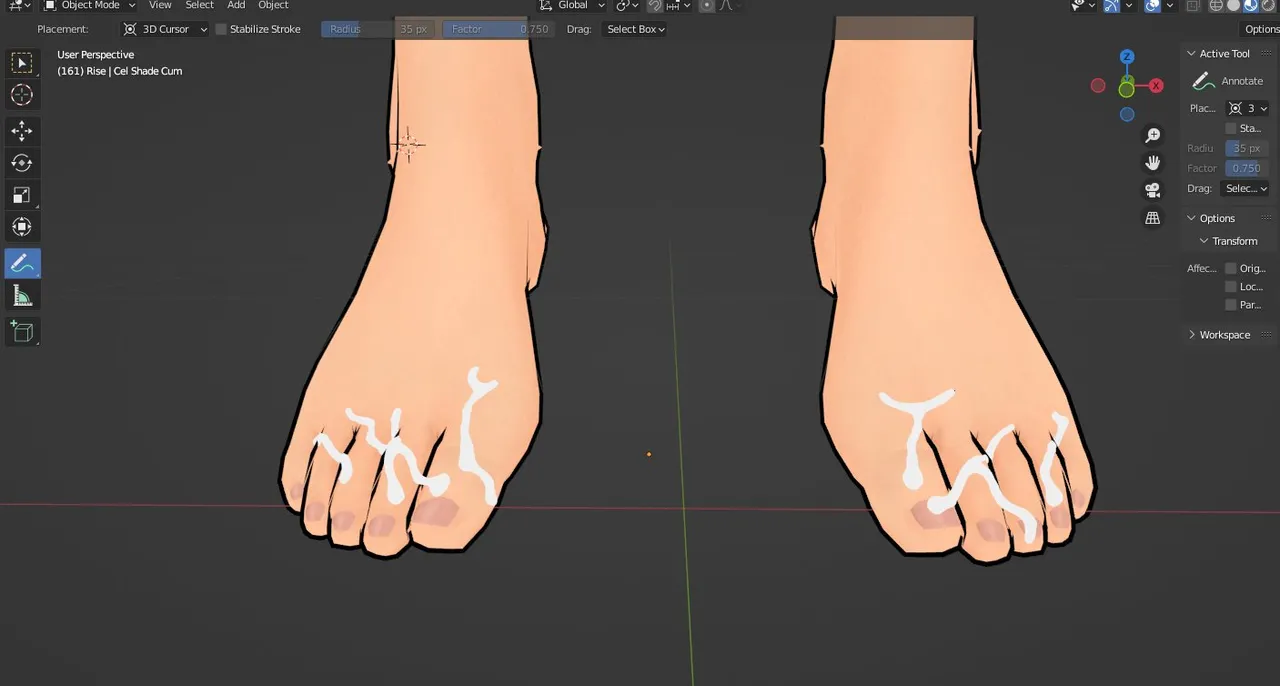Image resolution: width=1280 pixels, height=686 pixels.
Task: Collapse the Options panel
Action: click(1191, 218)
